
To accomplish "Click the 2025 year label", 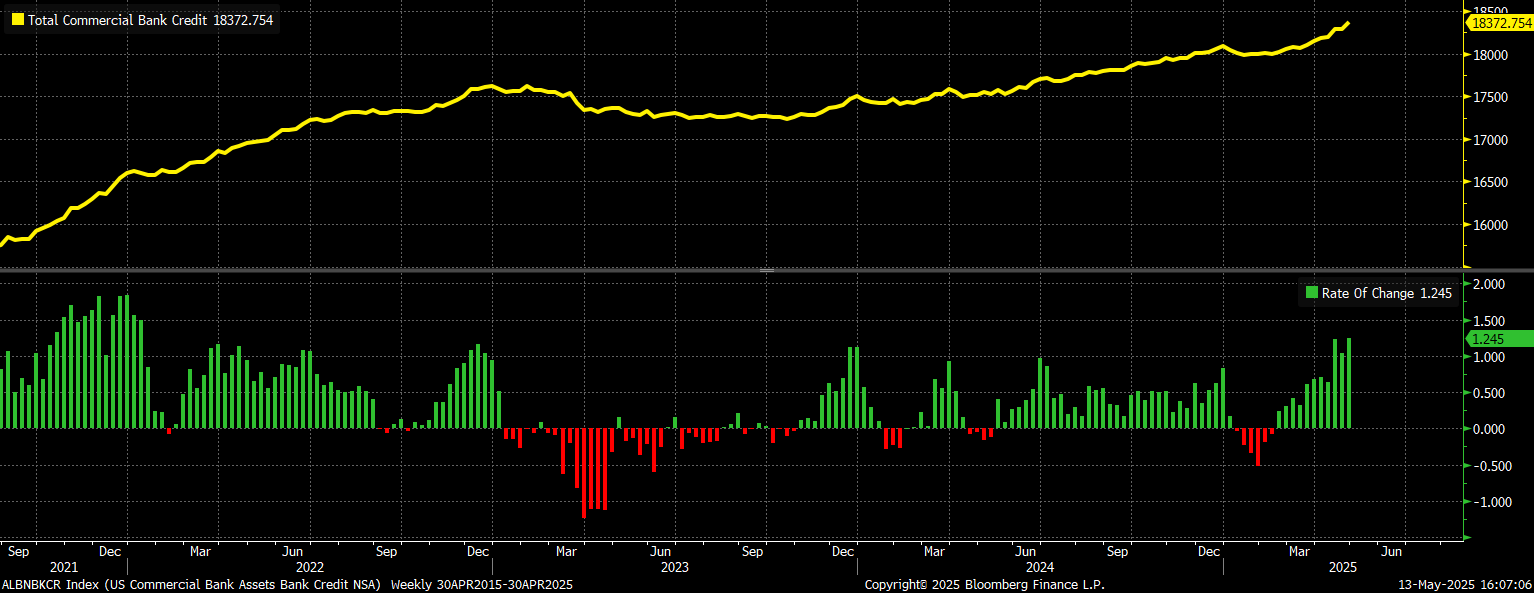I will pyautogui.click(x=1343, y=567).
